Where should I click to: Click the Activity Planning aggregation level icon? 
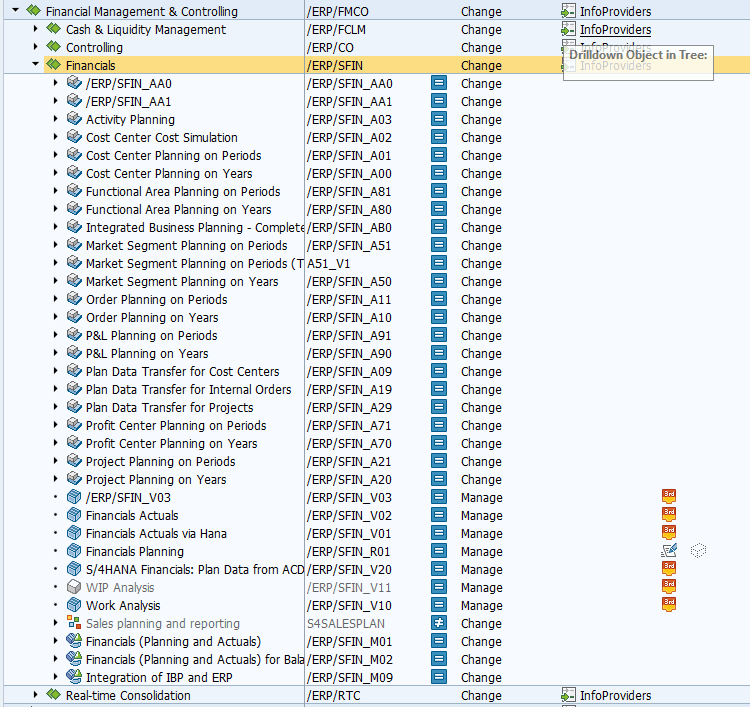[74, 119]
